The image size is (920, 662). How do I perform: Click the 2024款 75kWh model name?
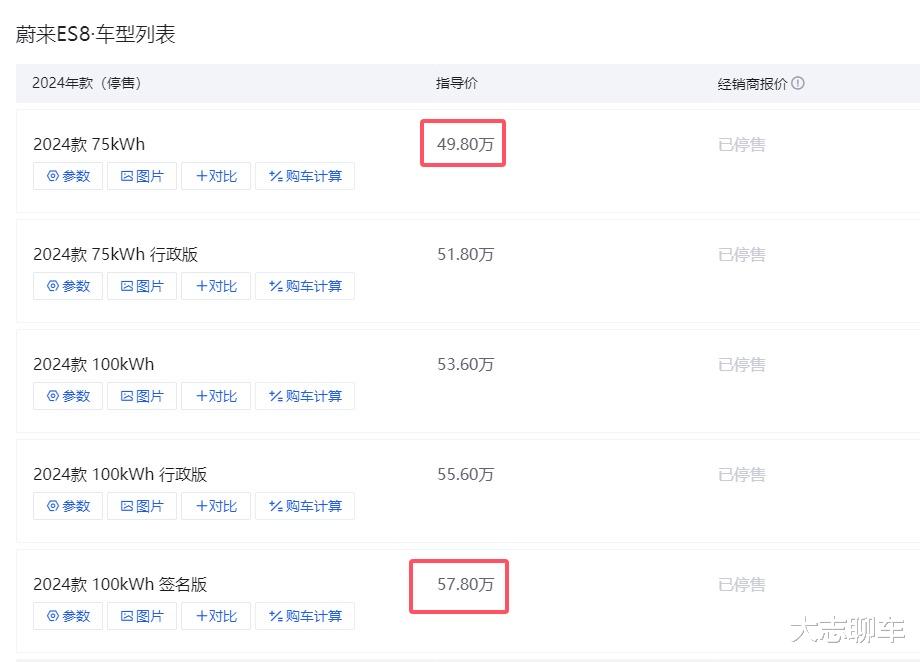click(x=89, y=144)
